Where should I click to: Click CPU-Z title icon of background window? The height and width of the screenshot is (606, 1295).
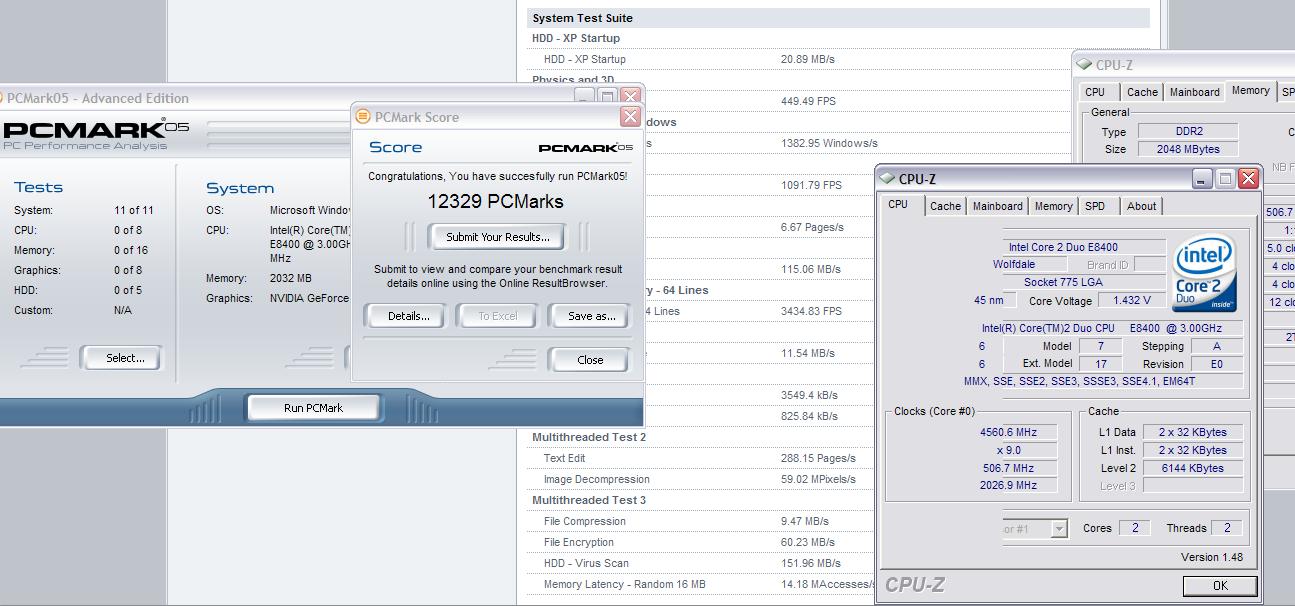tap(1084, 65)
